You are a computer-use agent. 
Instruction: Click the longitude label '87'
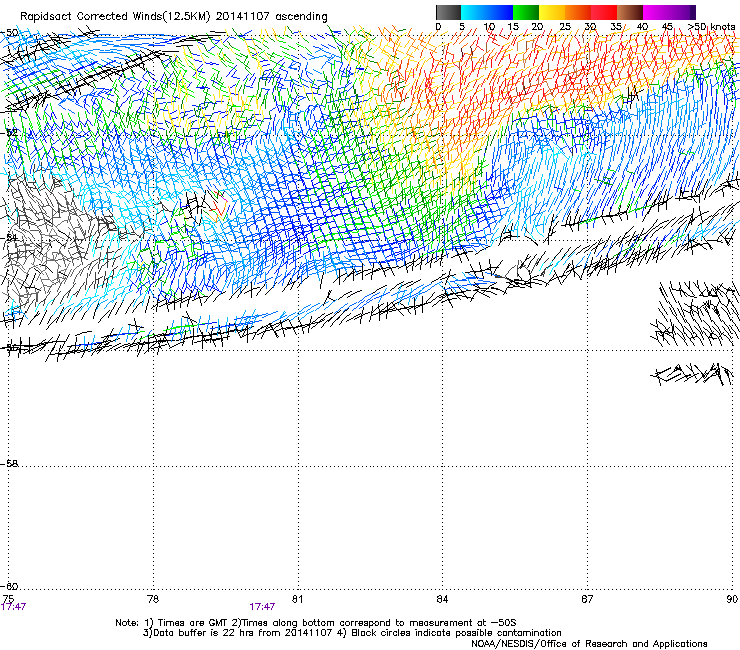[x=587, y=599]
